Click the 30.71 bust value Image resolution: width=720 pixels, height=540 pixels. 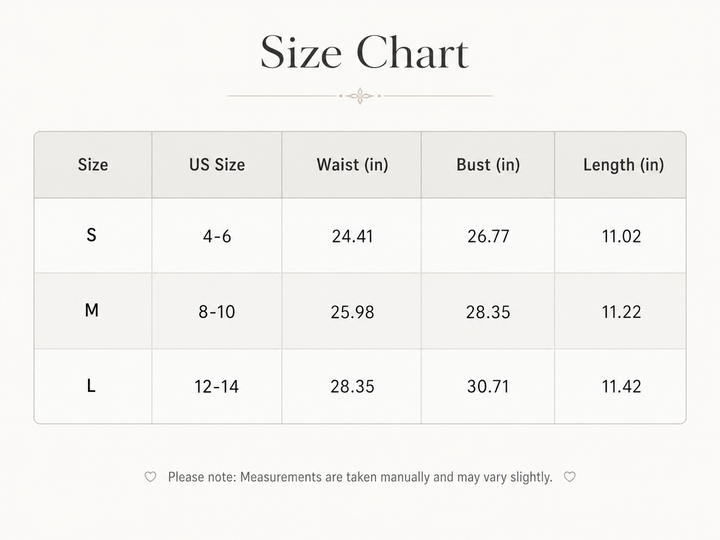pyautogui.click(x=488, y=387)
